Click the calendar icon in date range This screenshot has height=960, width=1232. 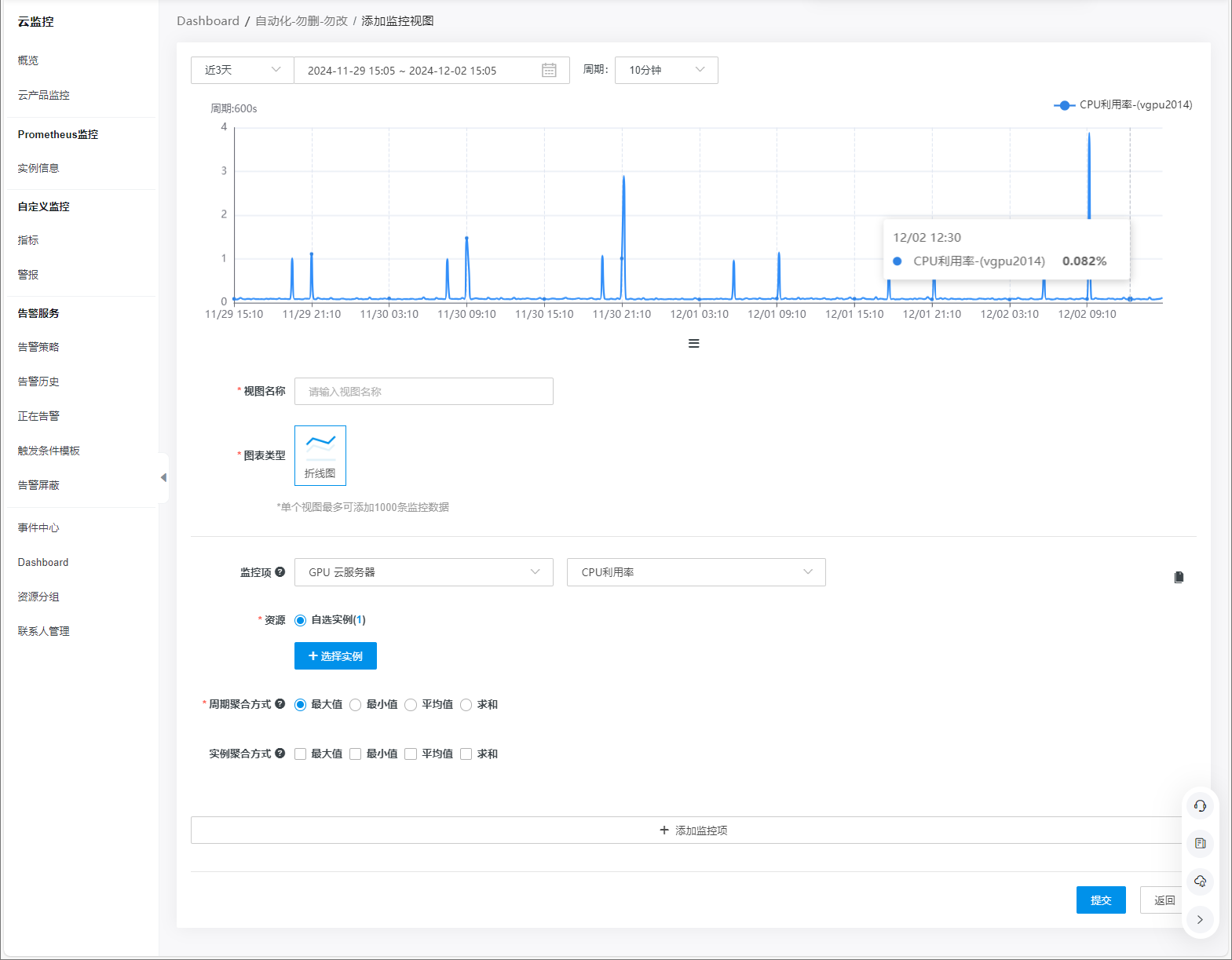click(549, 71)
